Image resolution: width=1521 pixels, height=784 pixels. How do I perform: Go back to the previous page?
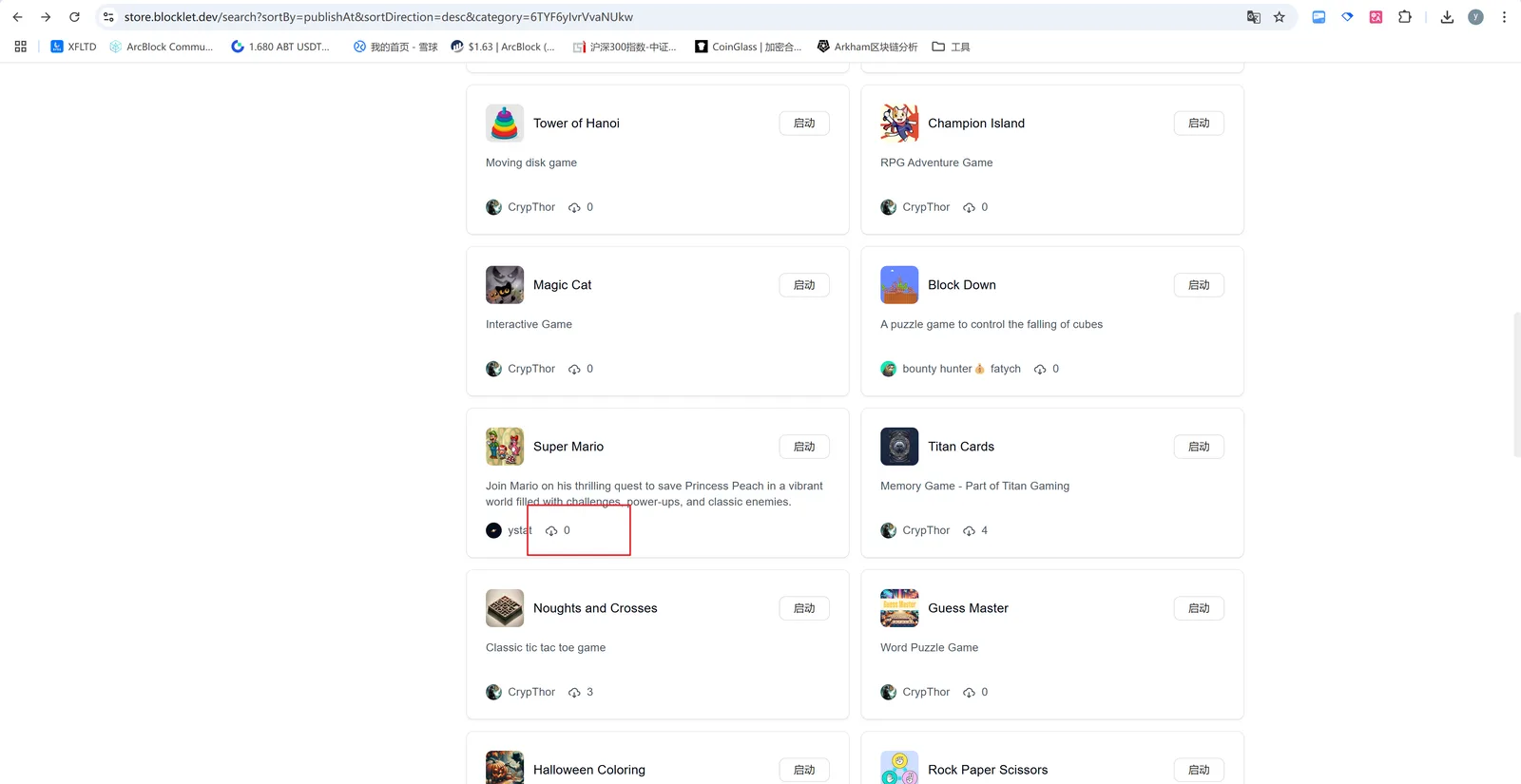click(17, 17)
